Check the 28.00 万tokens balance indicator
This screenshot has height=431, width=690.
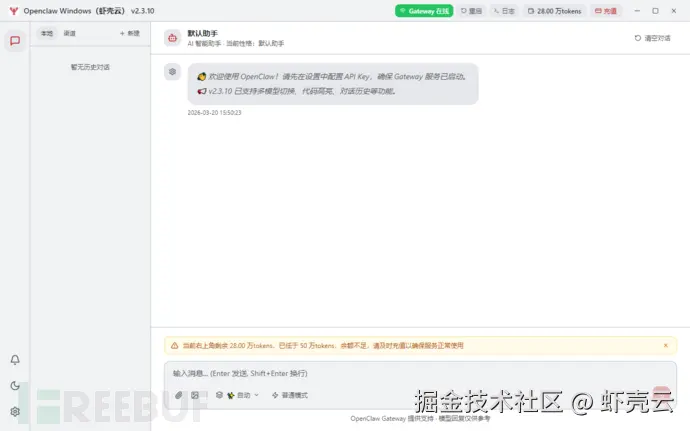click(554, 11)
